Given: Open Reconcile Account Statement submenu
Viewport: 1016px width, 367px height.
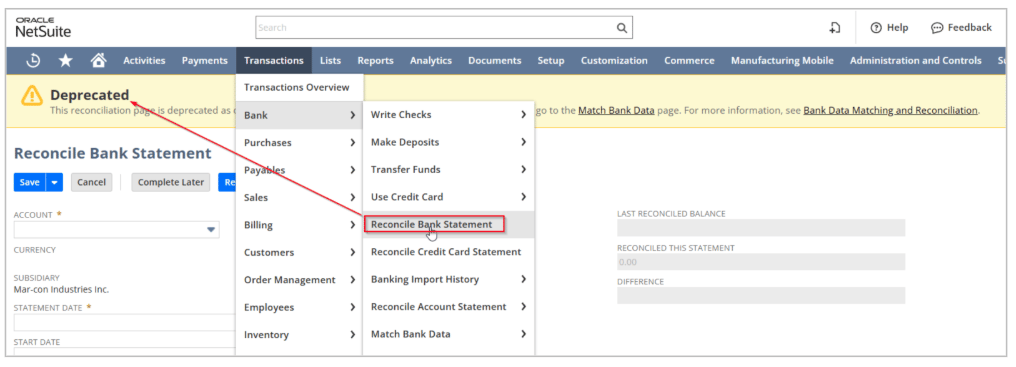Looking at the screenshot, I should (448, 307).
